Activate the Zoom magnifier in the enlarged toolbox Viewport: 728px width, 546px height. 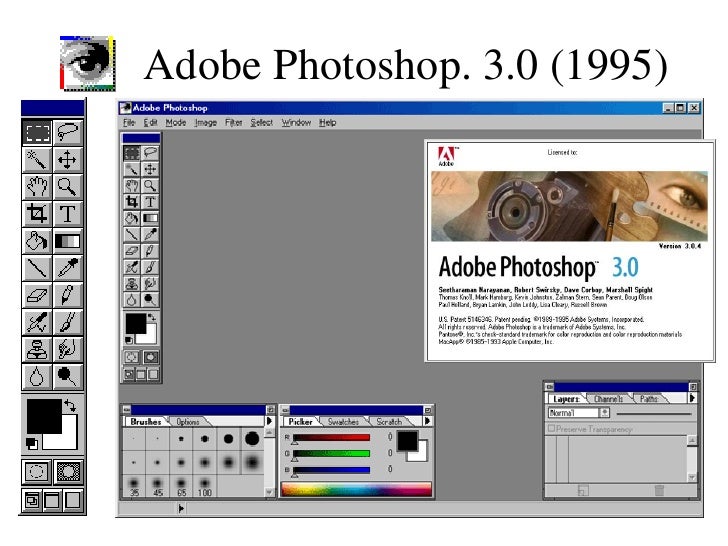(68, 187)
